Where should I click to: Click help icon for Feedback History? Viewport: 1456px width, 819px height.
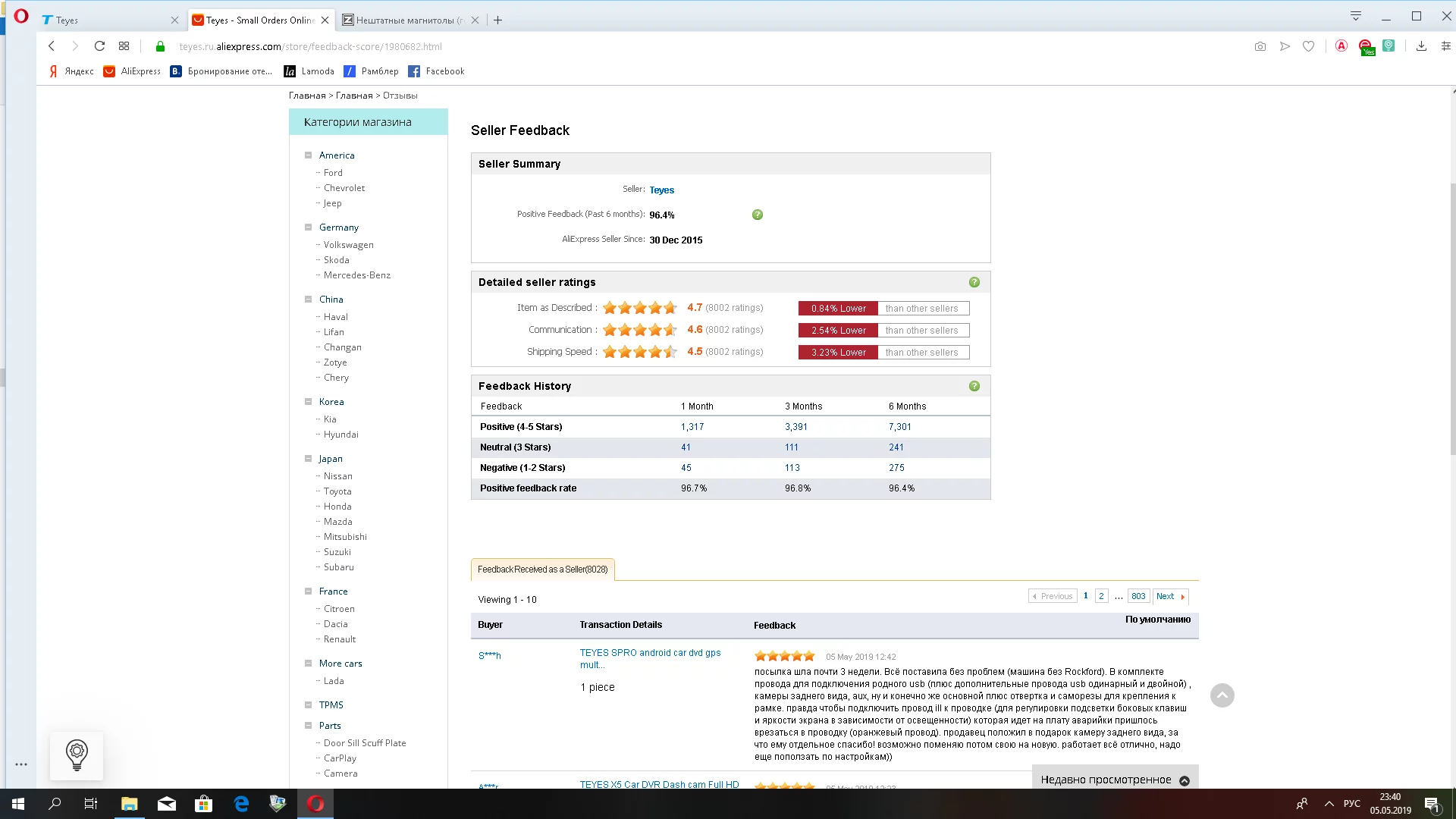[974, 386]
